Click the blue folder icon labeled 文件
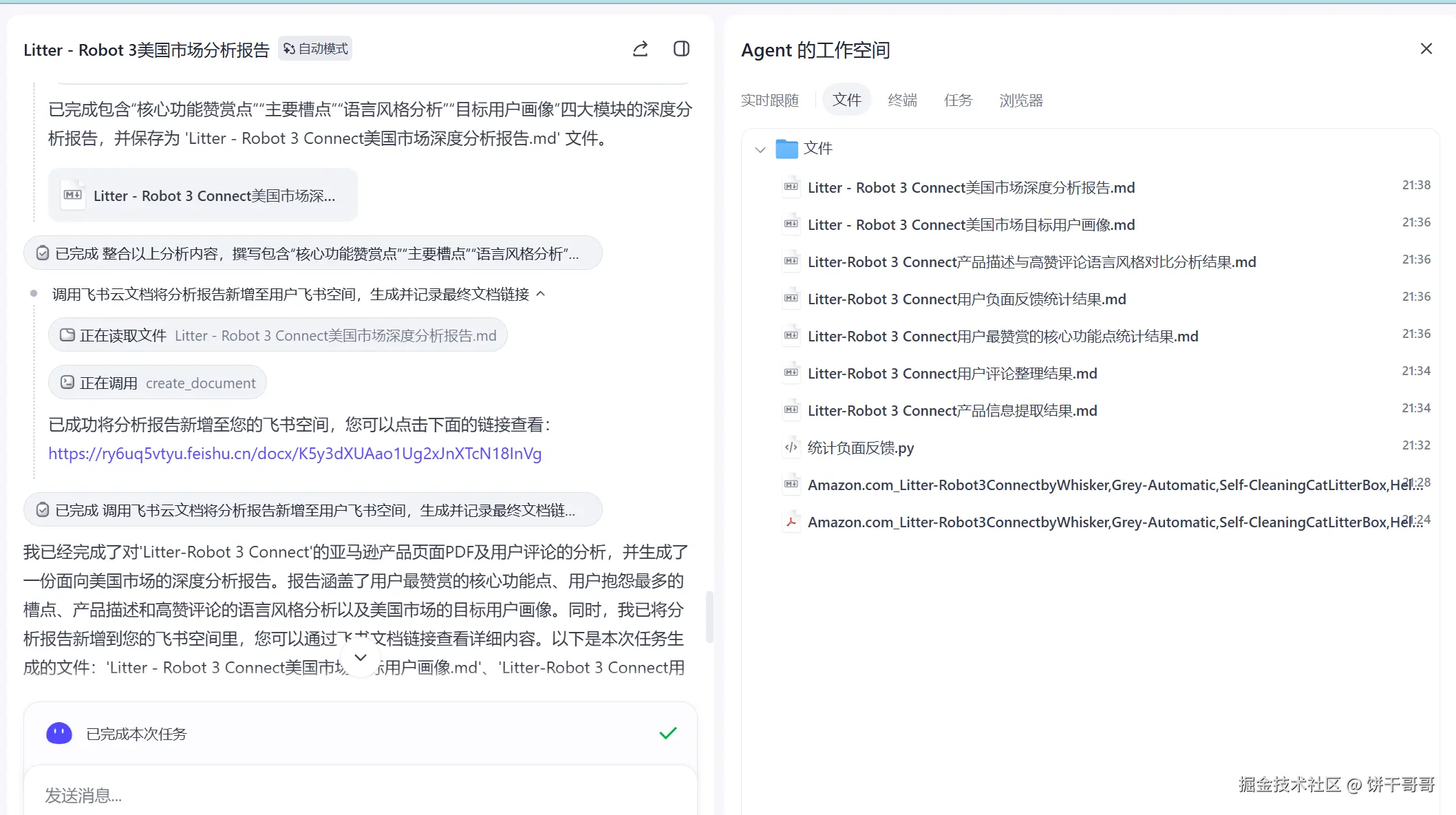This screenshot has height=815, width=1456. (786, 149)
